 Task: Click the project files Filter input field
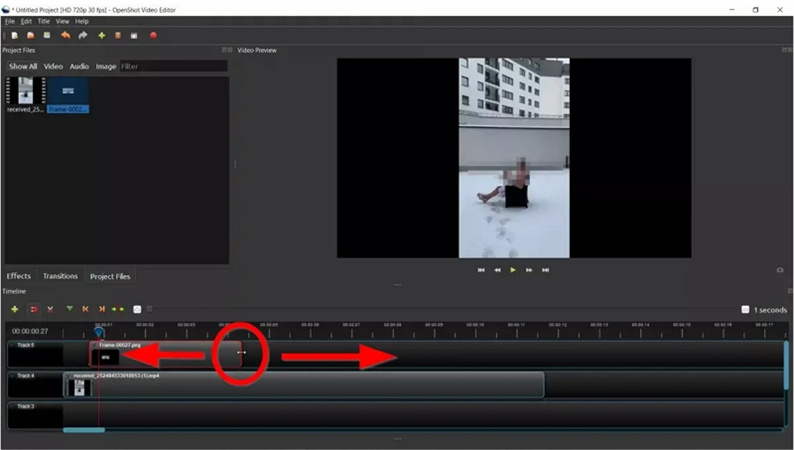click(x=172, y=66)
